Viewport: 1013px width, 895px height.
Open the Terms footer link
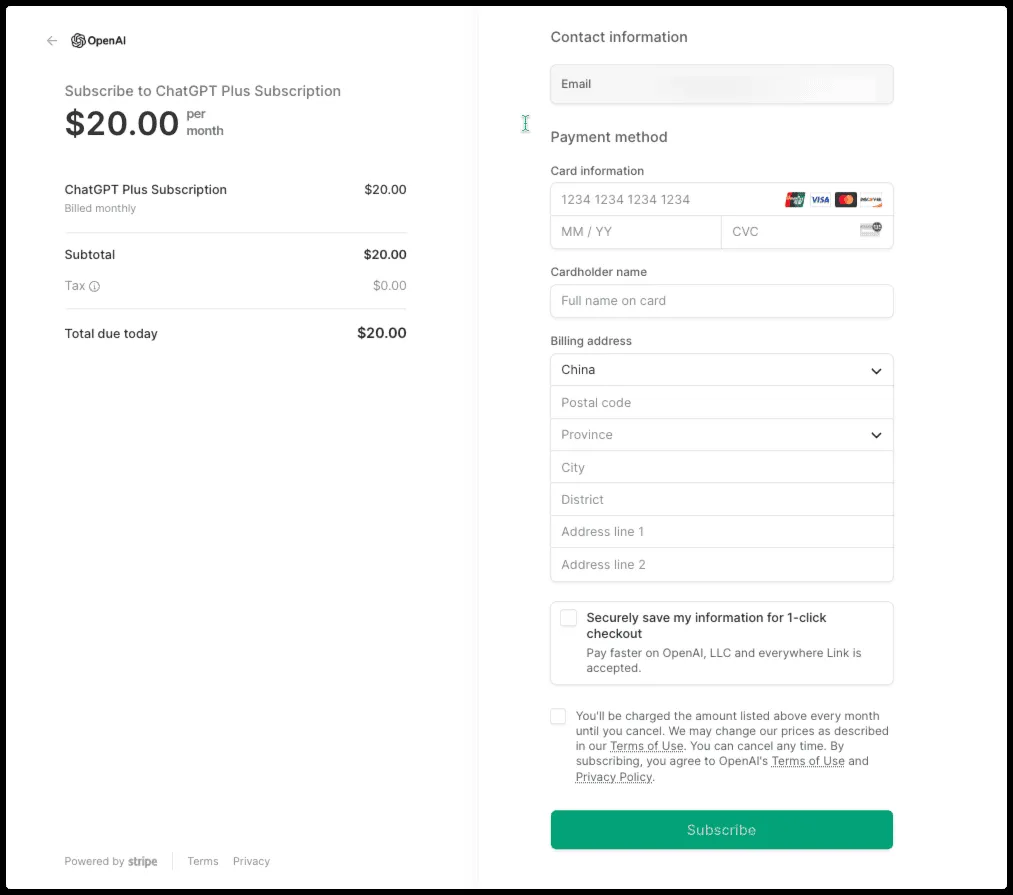click(203, 861)
